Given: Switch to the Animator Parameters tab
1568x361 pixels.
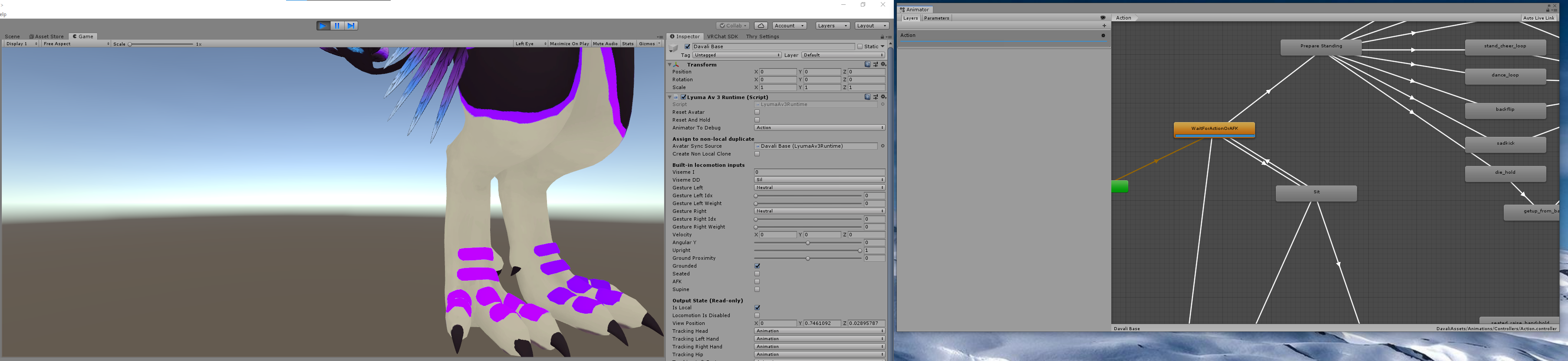Looking at the screenshot, I should click(936, 18).
